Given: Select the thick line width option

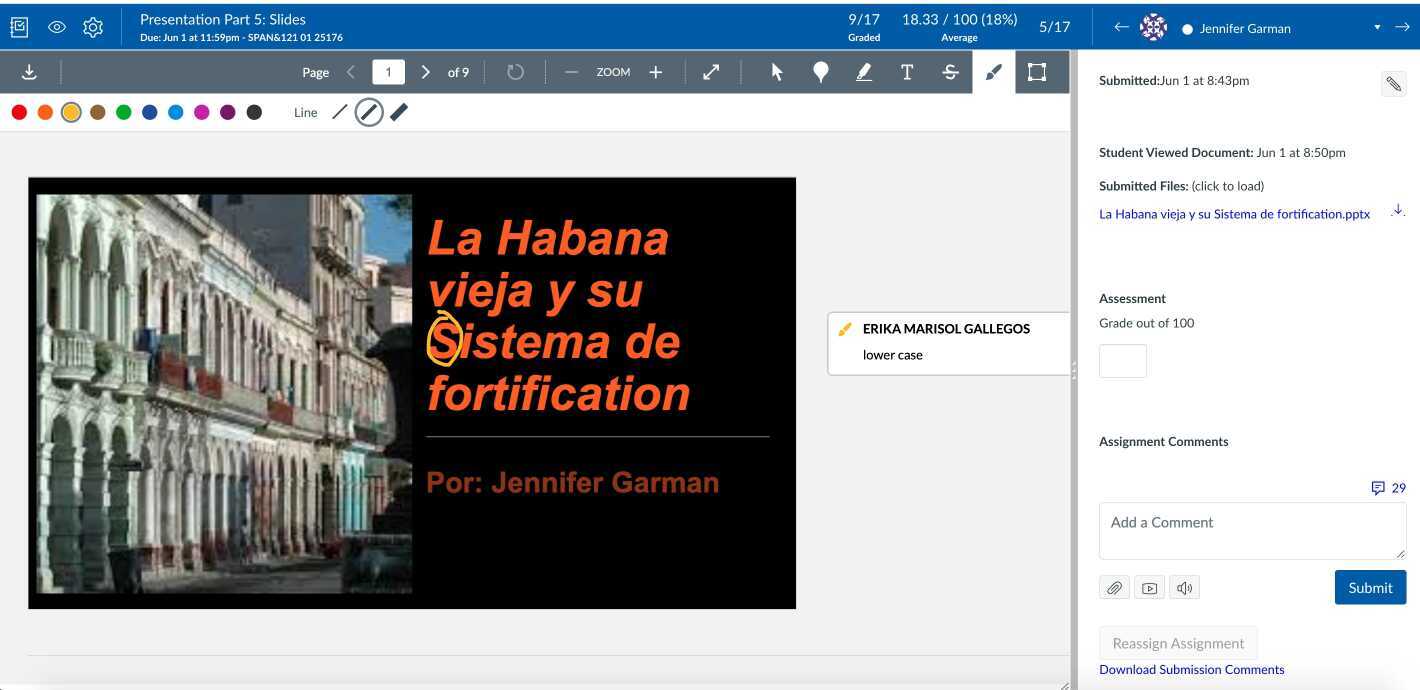Looking at the screenshot, I should 399,112.
